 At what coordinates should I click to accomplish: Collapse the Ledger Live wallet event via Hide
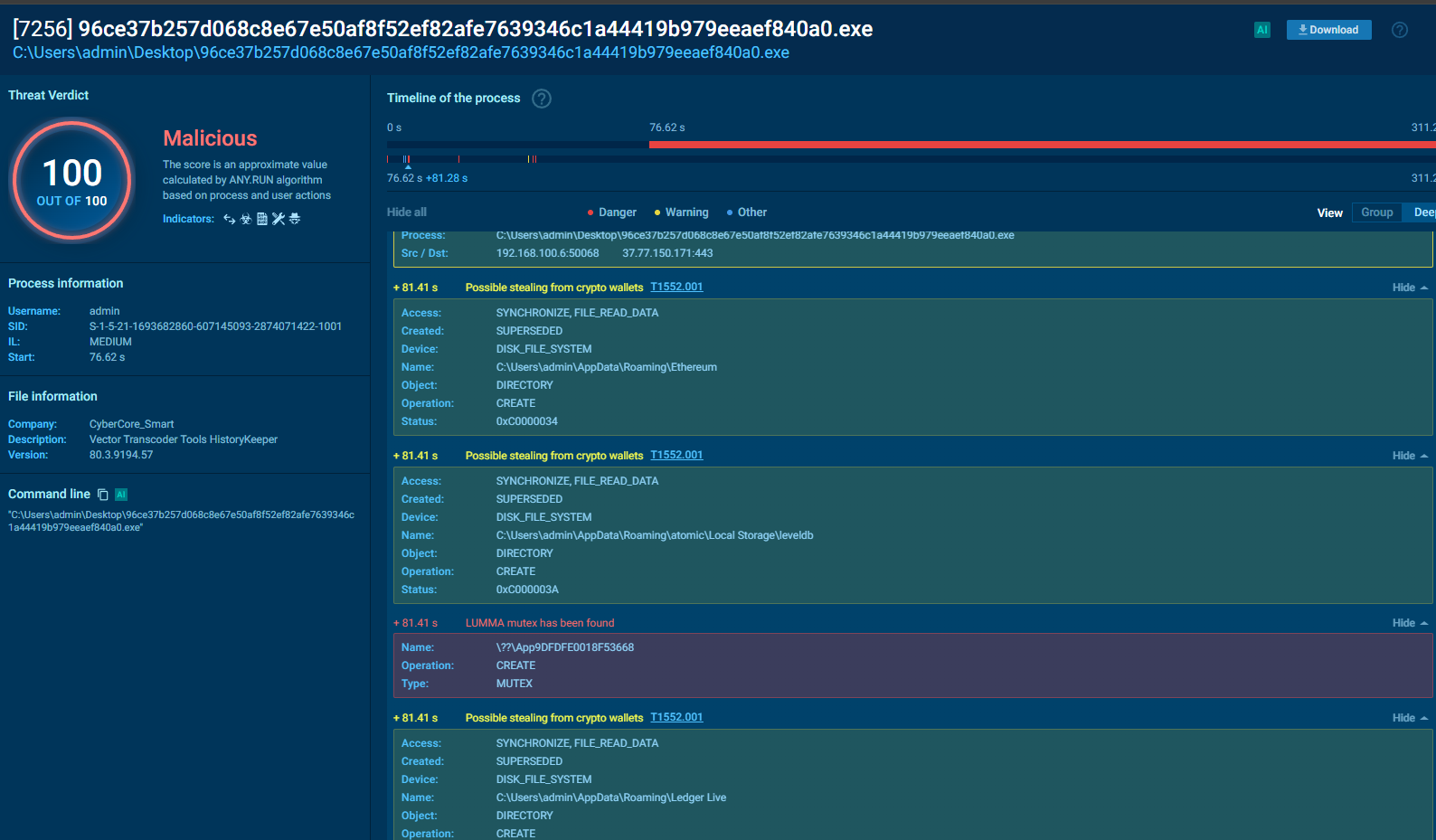coord(1409,718)
